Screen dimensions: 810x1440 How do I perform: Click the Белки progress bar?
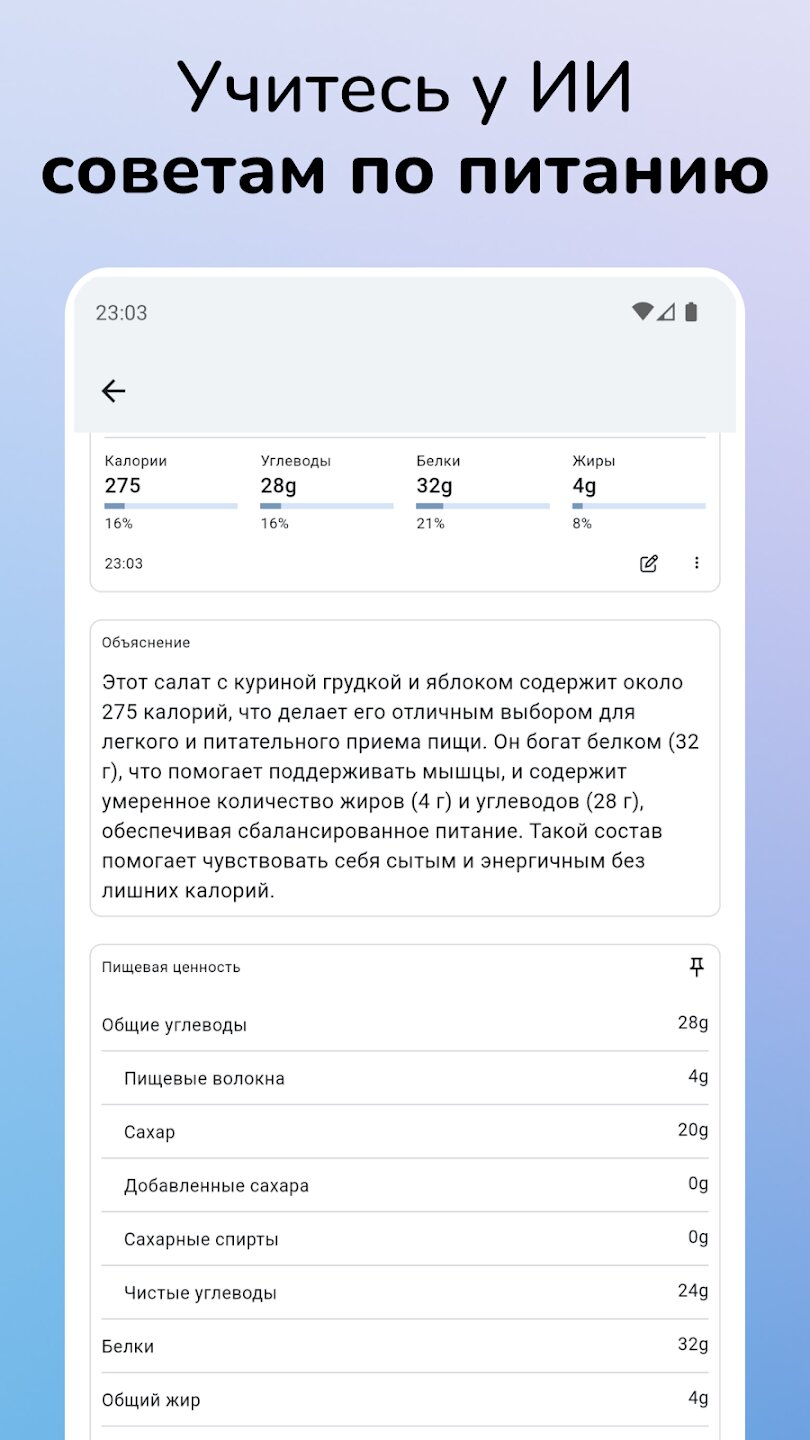483,506
